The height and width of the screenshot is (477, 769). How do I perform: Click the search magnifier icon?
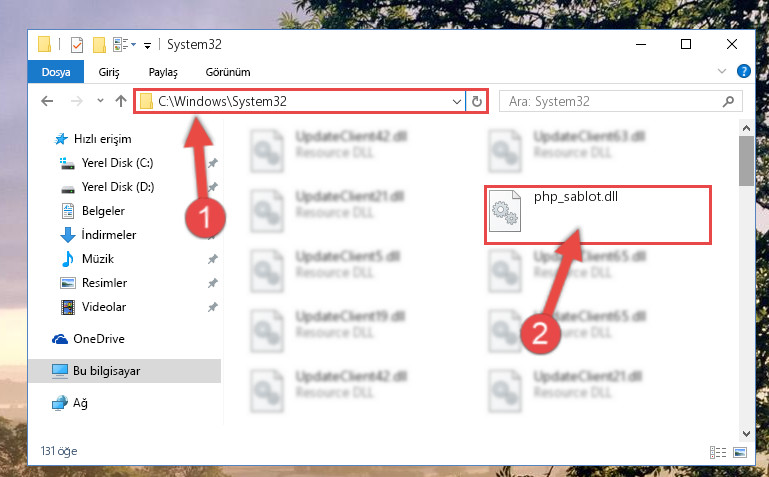click(728, 101)
